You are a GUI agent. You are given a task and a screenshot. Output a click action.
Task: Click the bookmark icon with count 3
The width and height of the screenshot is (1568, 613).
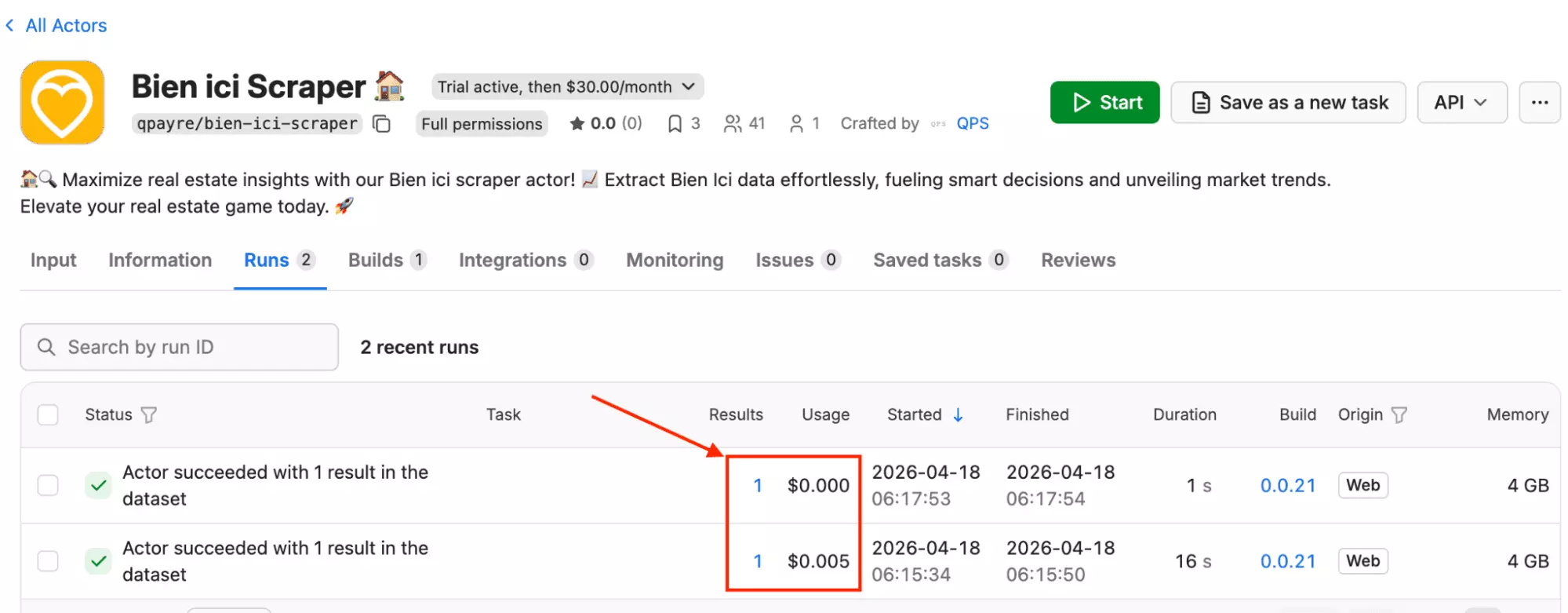coord(675,124)
